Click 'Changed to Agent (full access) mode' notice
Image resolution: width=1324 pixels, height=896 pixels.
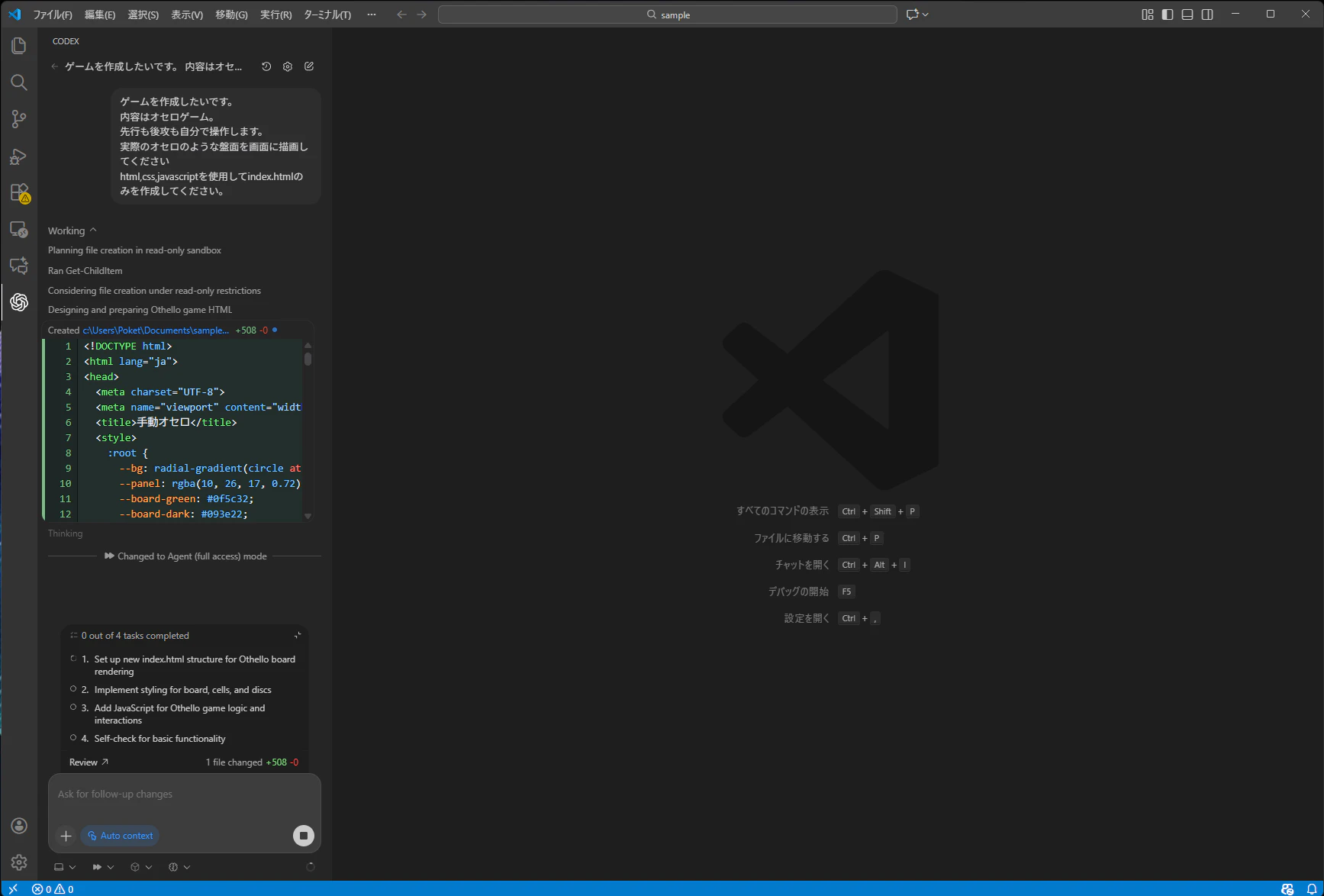pyautogui.click(x=185, y=556)
